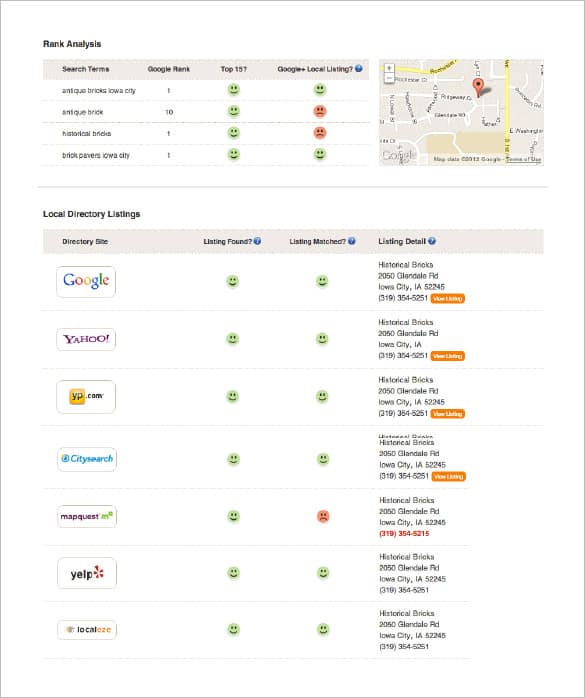Click Listing Matched smiley in yelp row
Screen dimensions: 585x698
323,573
